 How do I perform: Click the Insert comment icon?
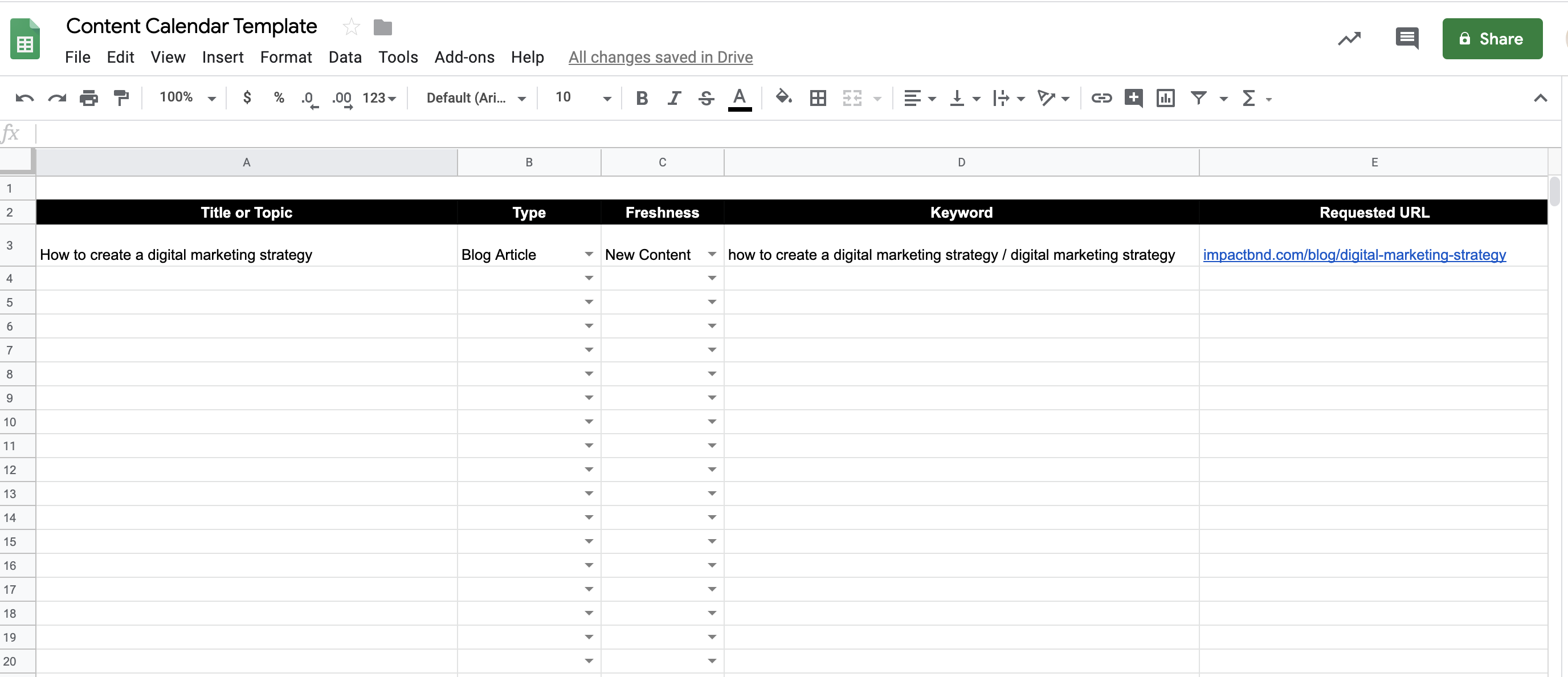click(1133, 98)
